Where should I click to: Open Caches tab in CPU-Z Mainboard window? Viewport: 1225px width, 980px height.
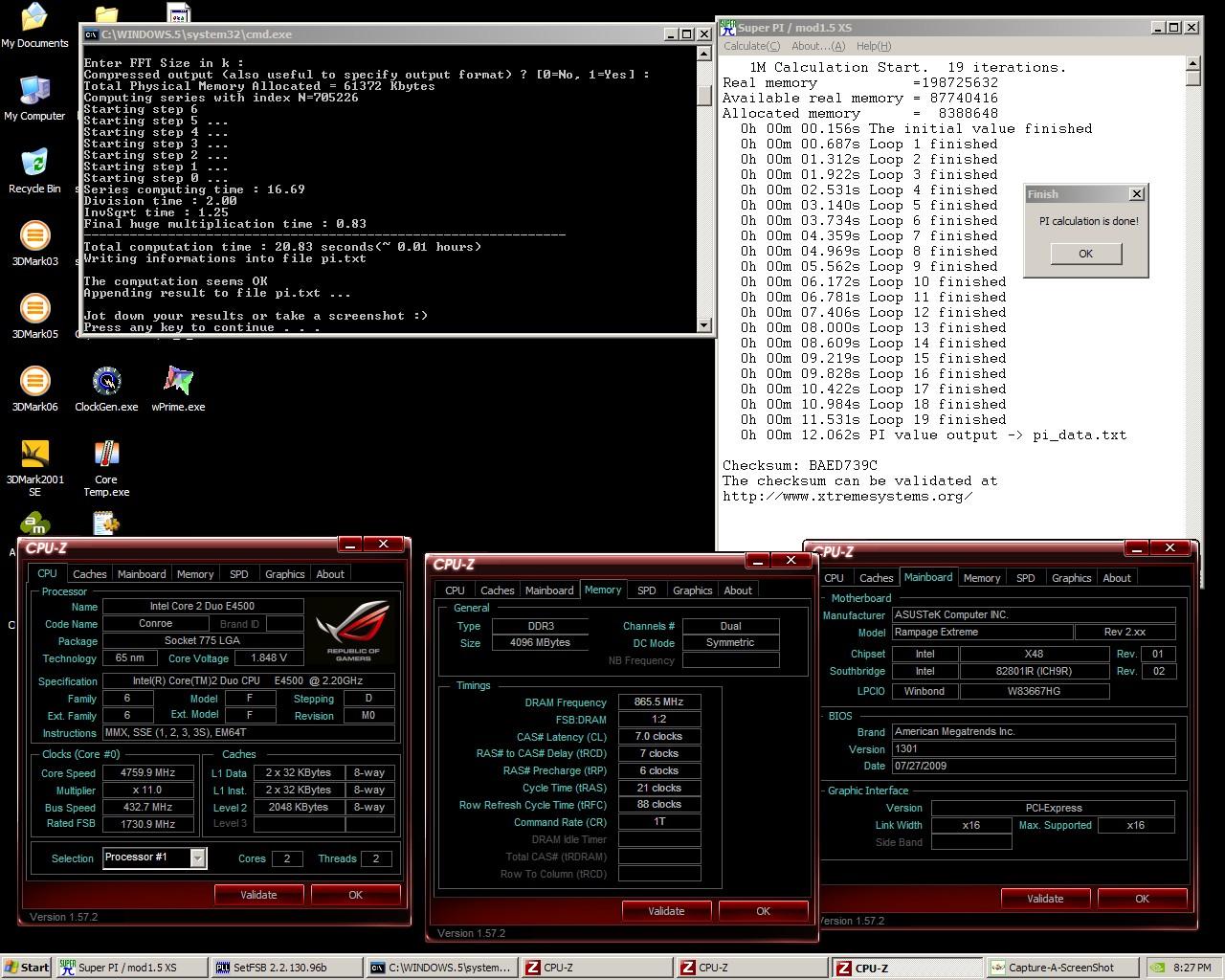(x=877, y=578)
